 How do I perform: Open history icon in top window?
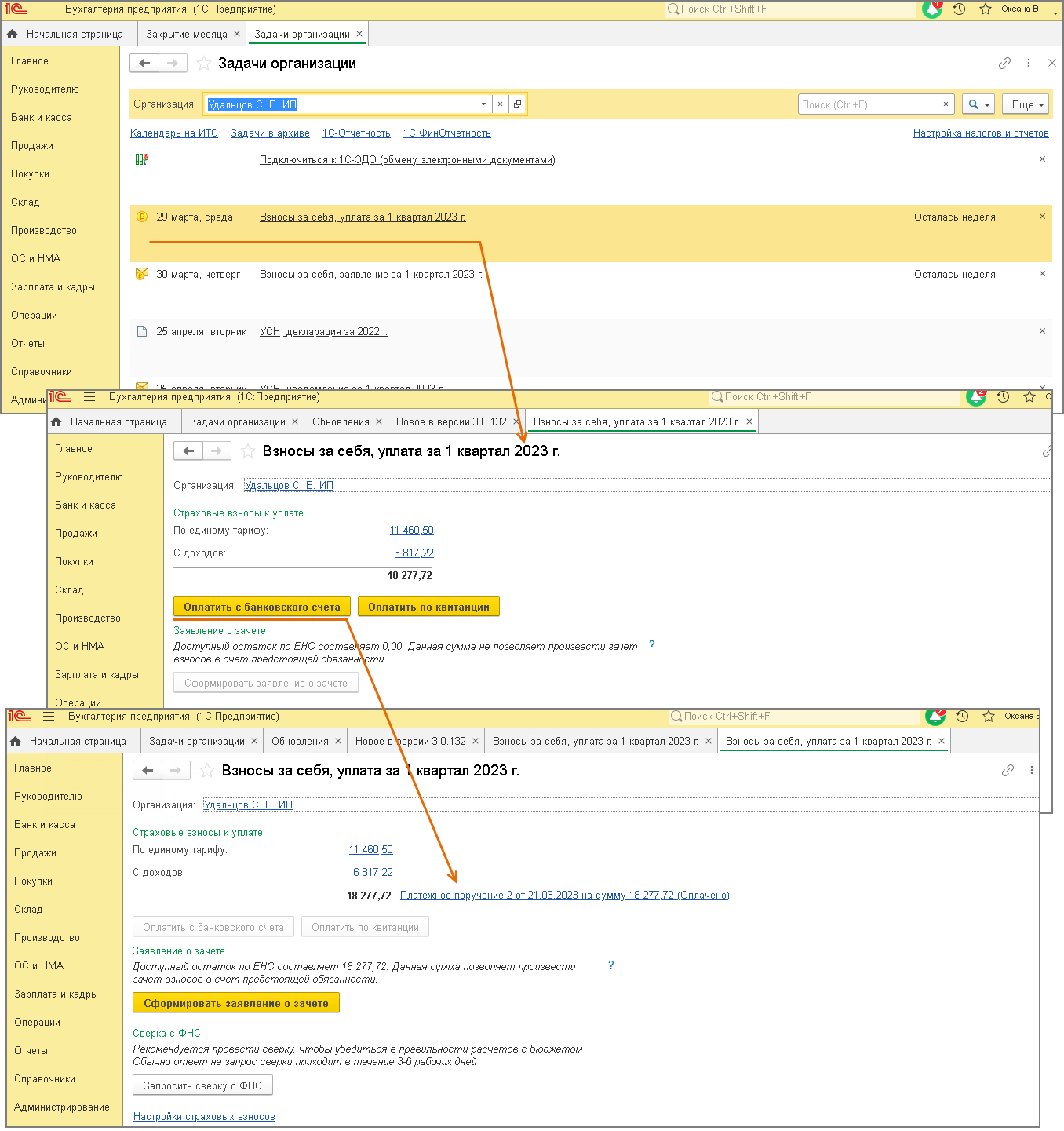pyautogui.click(x=959, y=9)
